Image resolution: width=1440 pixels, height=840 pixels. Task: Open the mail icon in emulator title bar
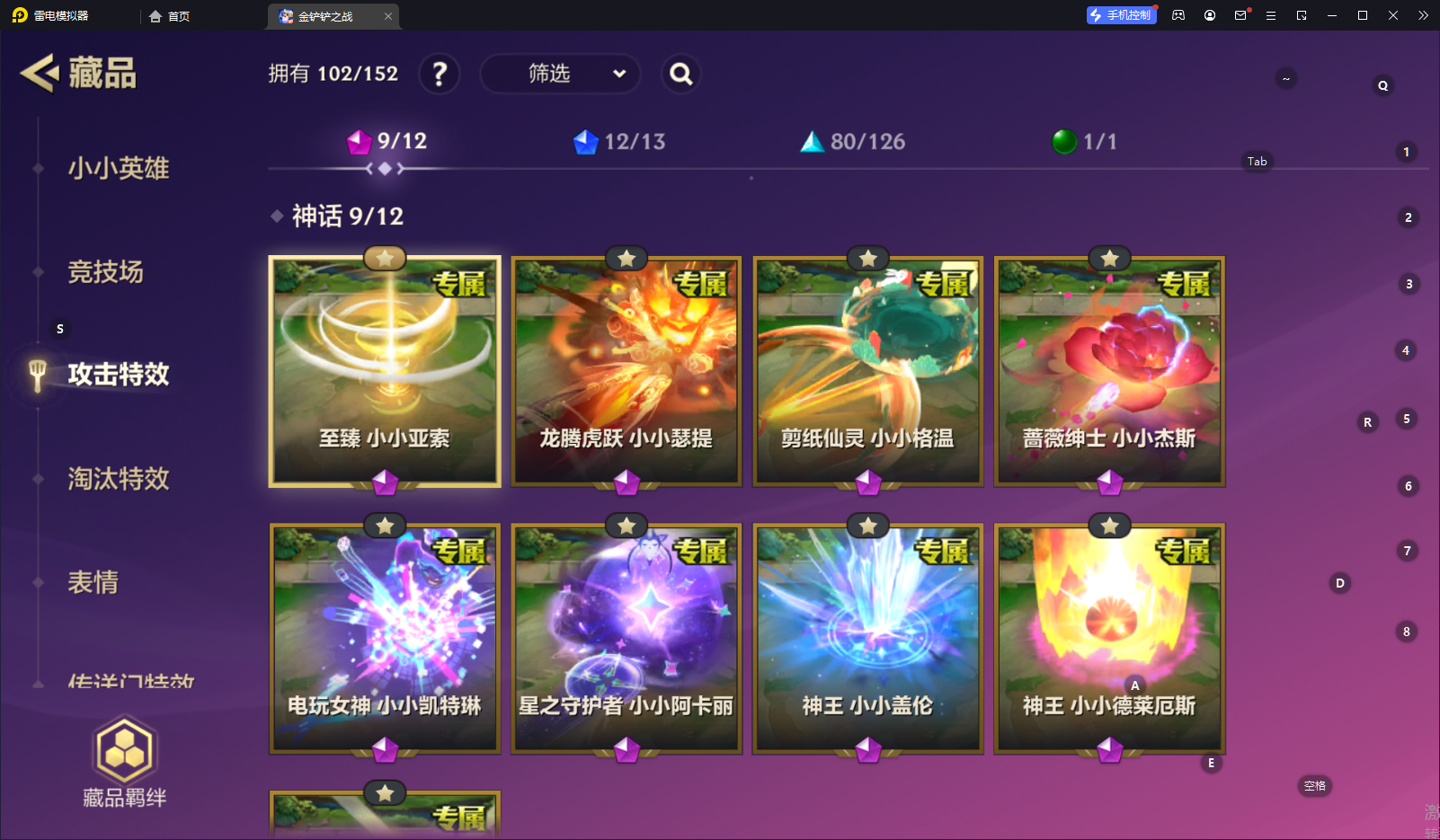1240,15
